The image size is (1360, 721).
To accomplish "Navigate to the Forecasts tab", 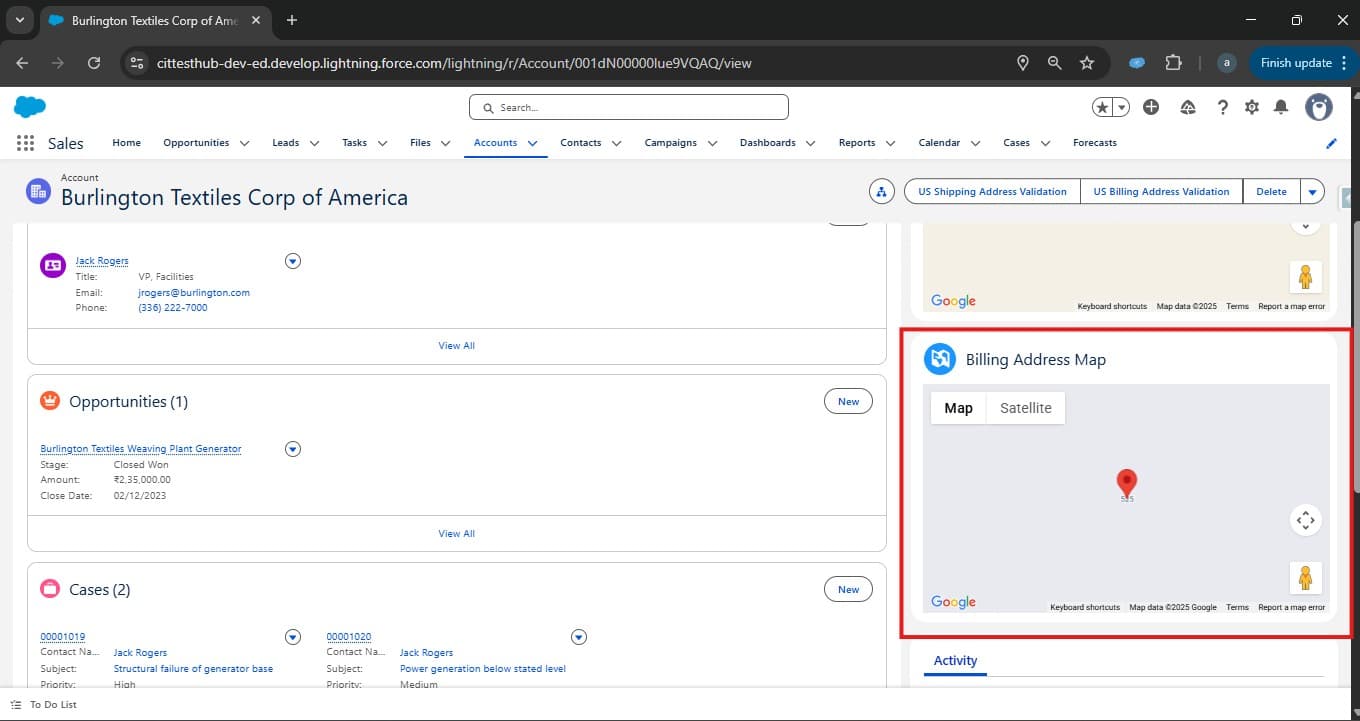I will [1095, 143].
